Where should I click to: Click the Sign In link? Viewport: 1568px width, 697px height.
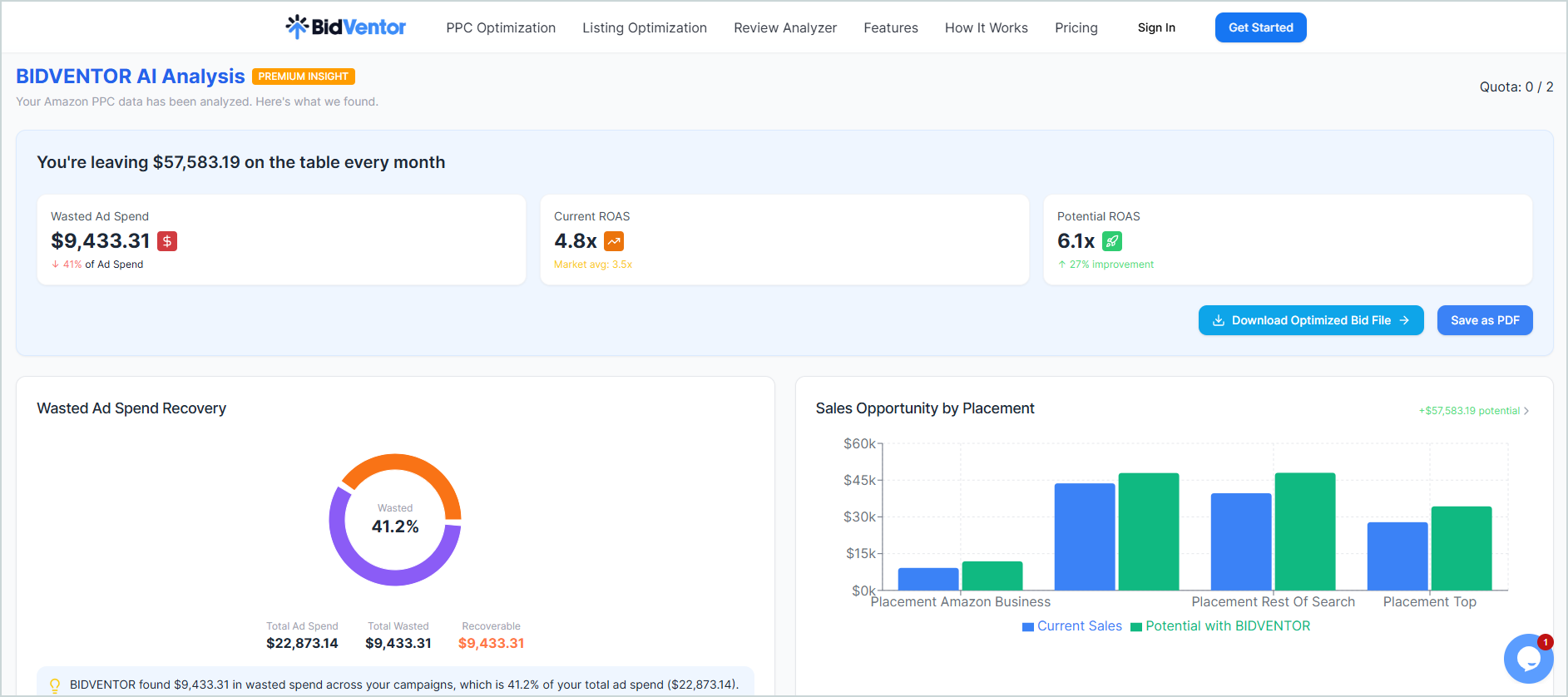1156,27
